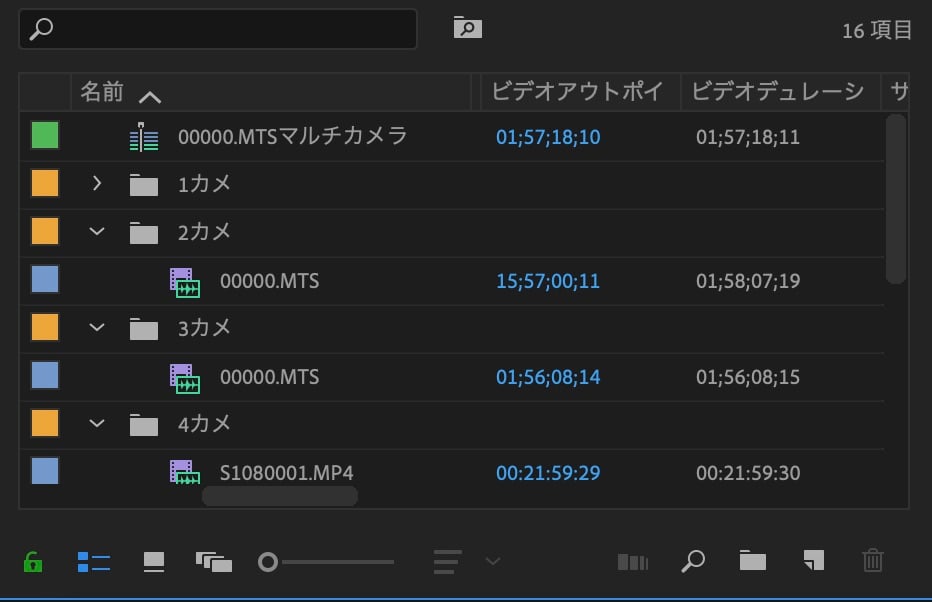This screenshot has height=602, width=932.
Task: Create a new bin
Action: pyautogui.click(x=751, y=562)
